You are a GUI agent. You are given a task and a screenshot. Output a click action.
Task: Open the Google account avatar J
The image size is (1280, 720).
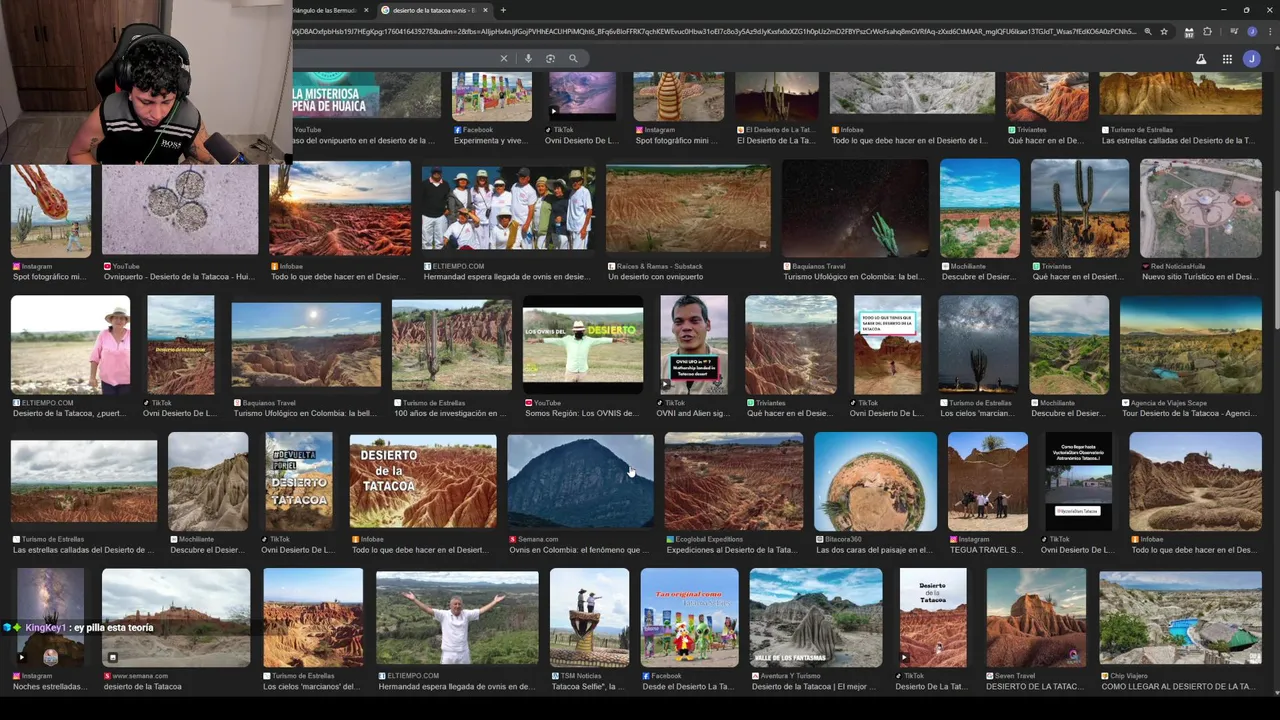(x=1252, y=59)
